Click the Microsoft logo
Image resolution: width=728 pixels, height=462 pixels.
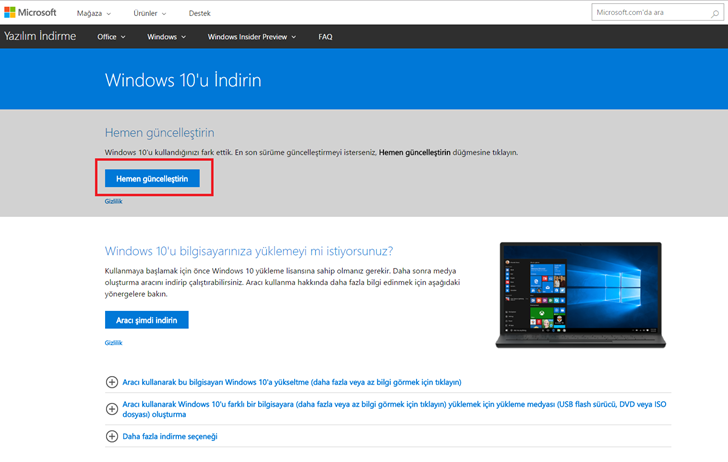tap(31, 13)
